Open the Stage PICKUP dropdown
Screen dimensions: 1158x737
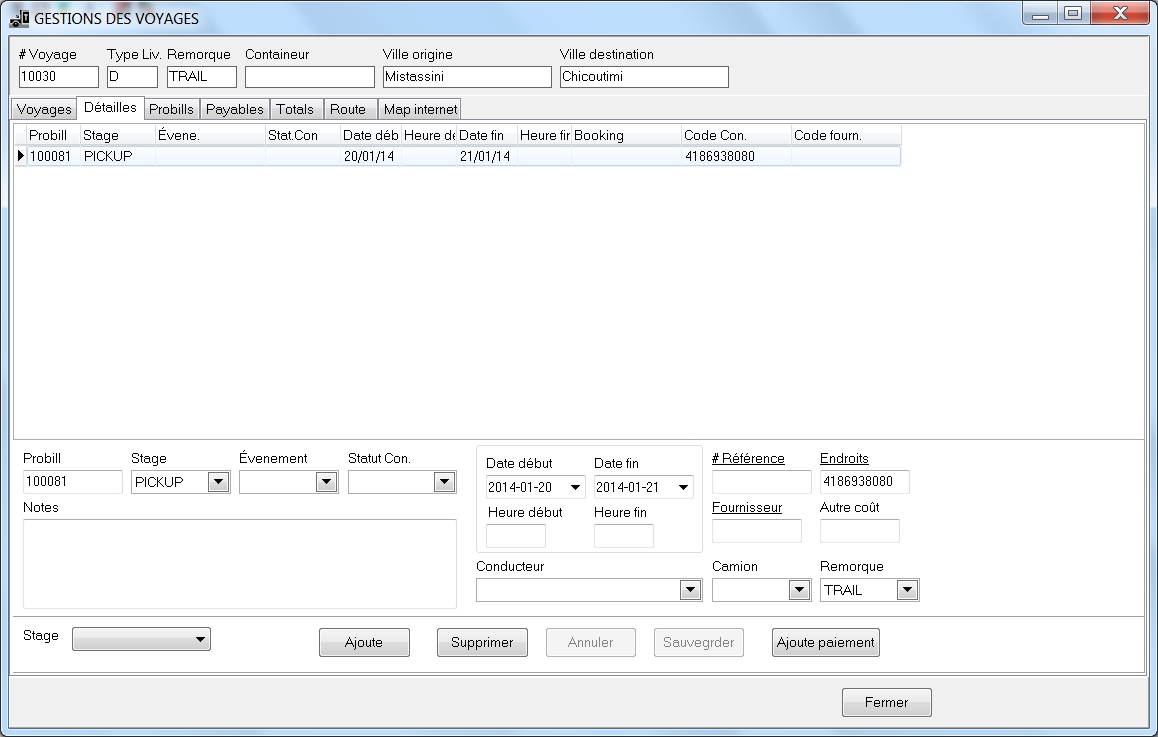click(x=218, y=482)
